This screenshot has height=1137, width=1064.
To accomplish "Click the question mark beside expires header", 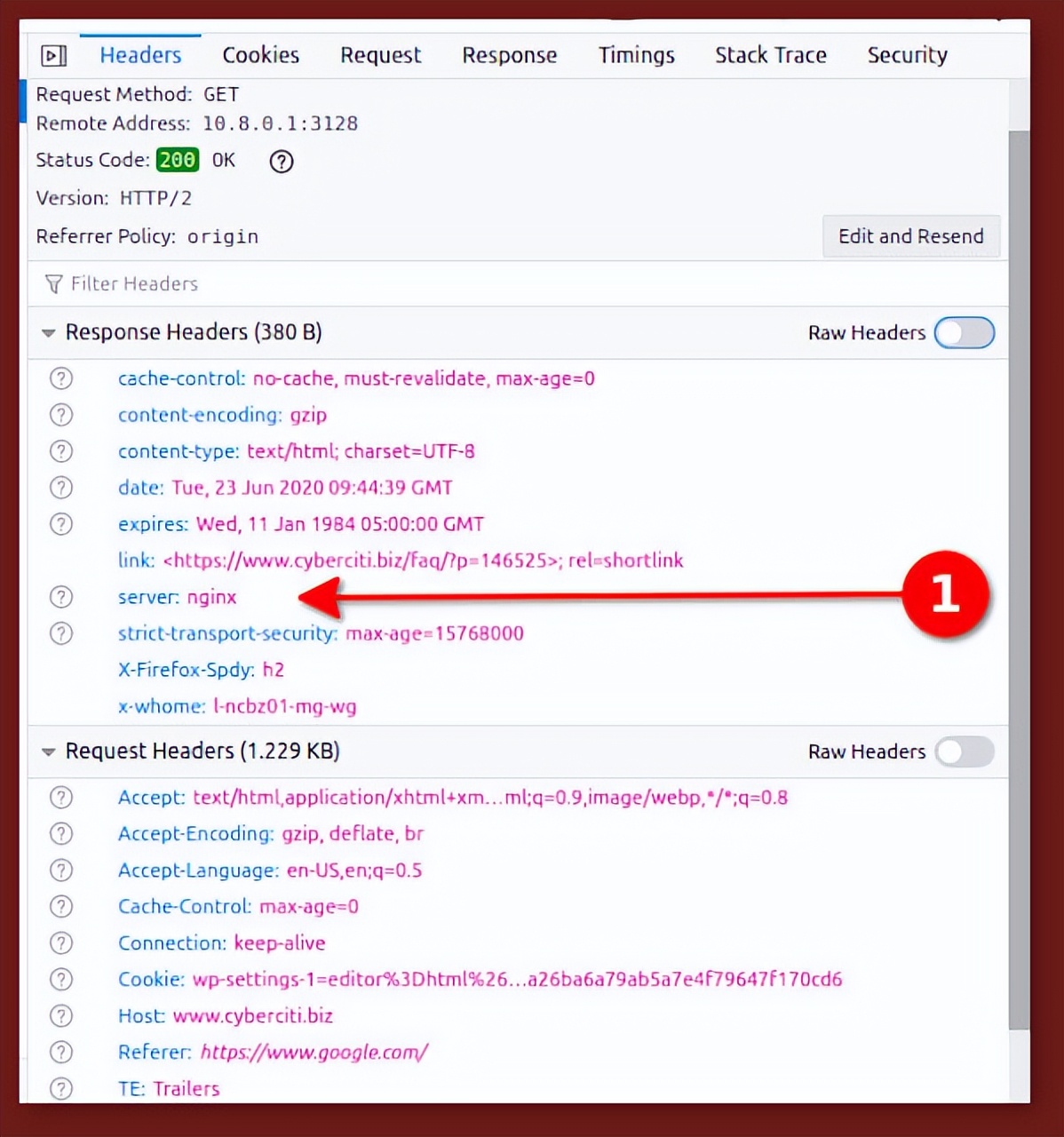I will [x=60, y=524].
